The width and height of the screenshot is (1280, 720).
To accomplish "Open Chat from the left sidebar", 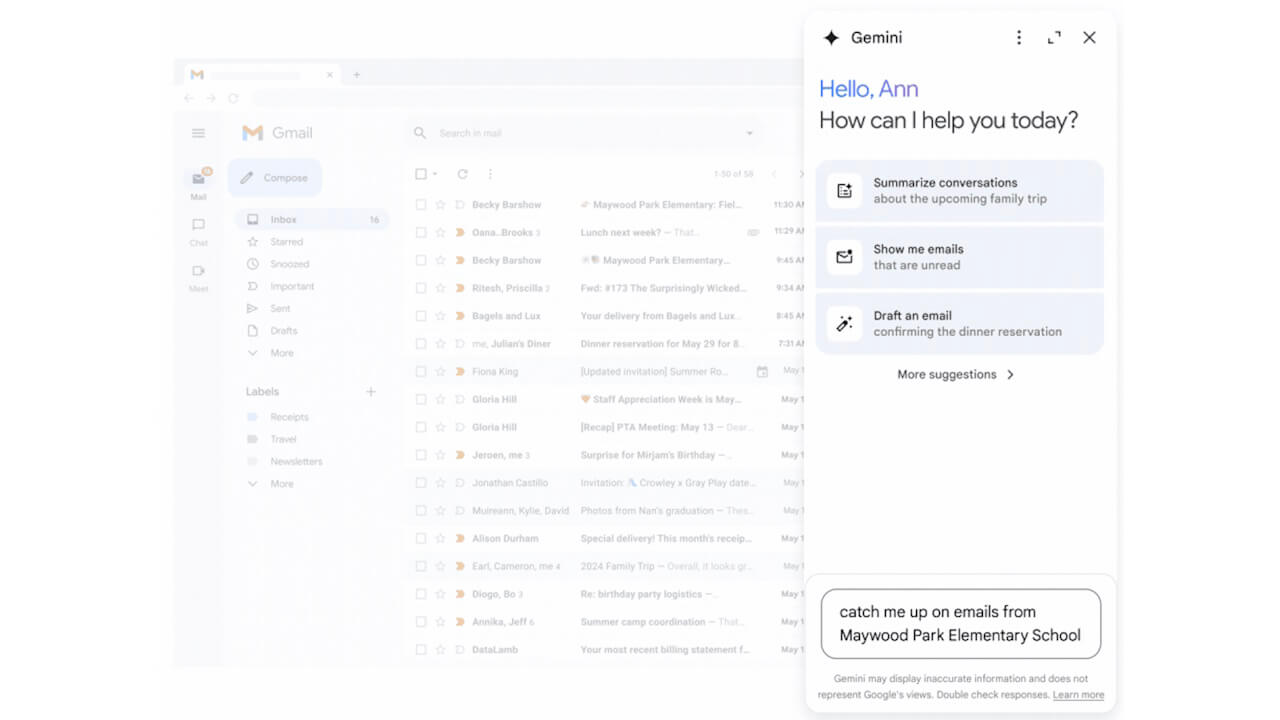I will (x=198, y=225).
